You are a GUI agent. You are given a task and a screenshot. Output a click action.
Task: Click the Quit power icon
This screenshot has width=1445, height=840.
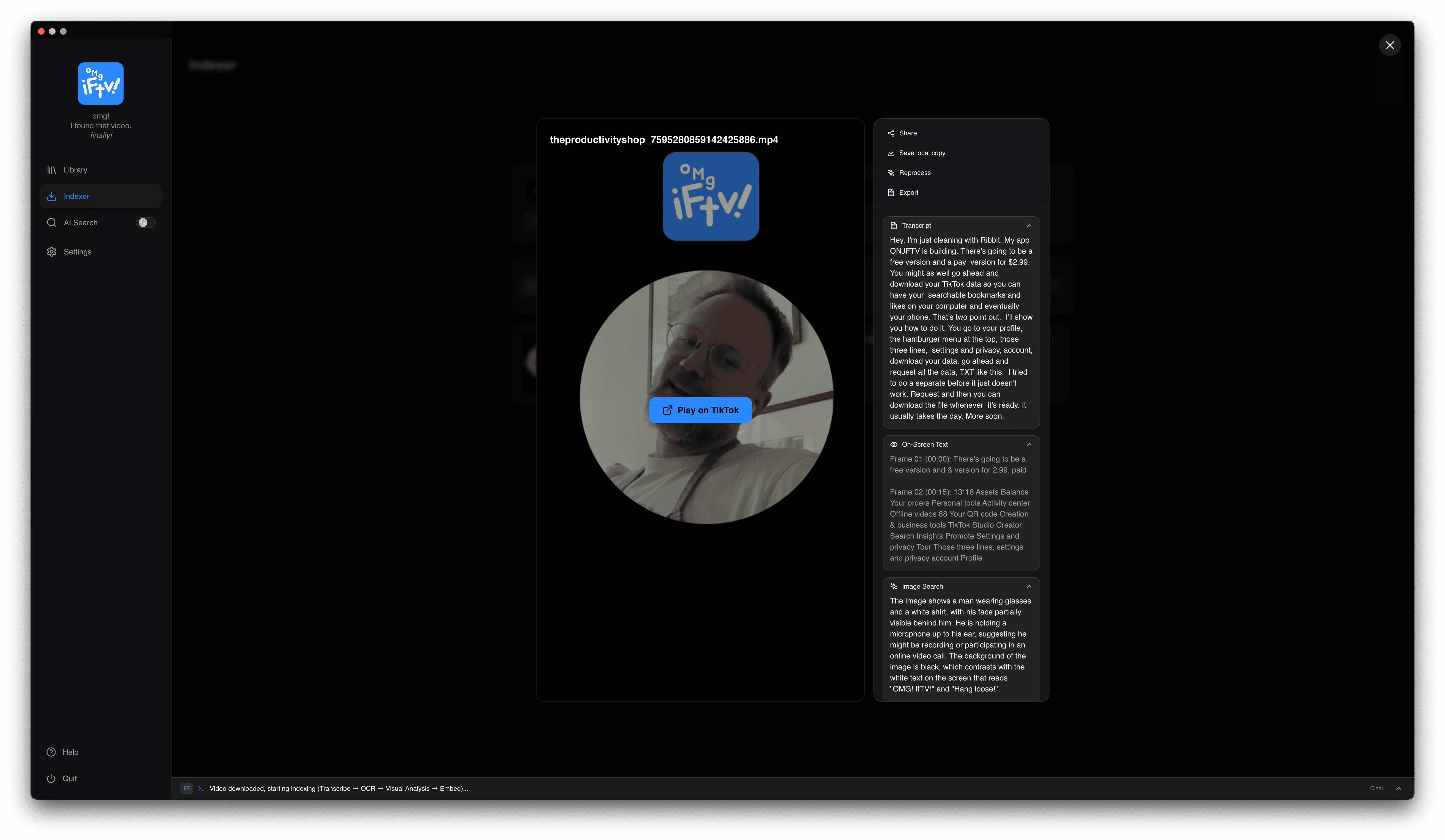pyautogui.click(x=51, y=778)
